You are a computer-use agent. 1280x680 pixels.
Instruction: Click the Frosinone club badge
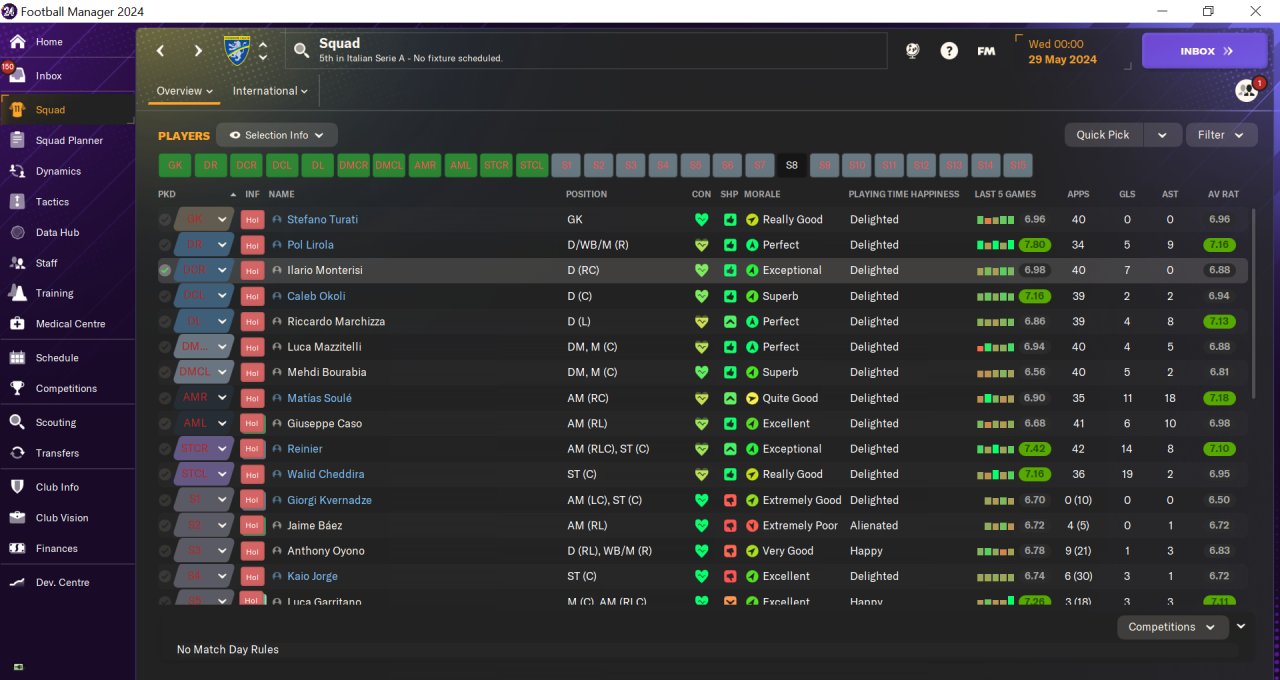pyautogui.click(x=238, y=51)
